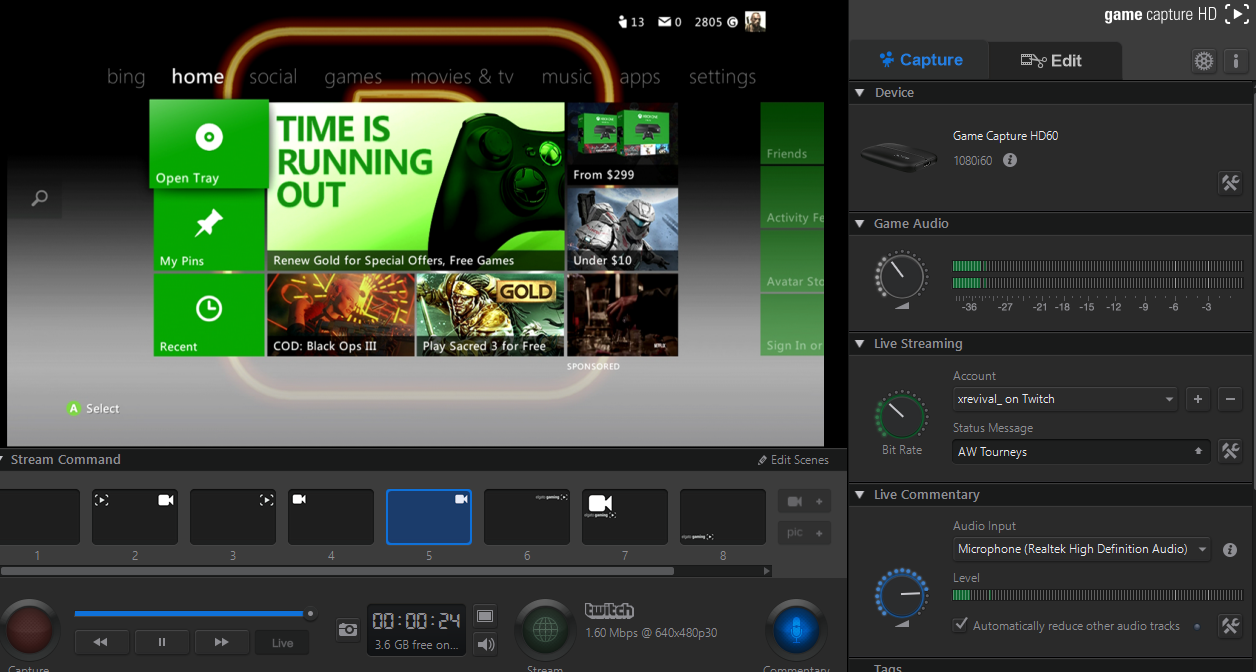
Task: Click the My Pins tile in preview
Action: [209, 230]
